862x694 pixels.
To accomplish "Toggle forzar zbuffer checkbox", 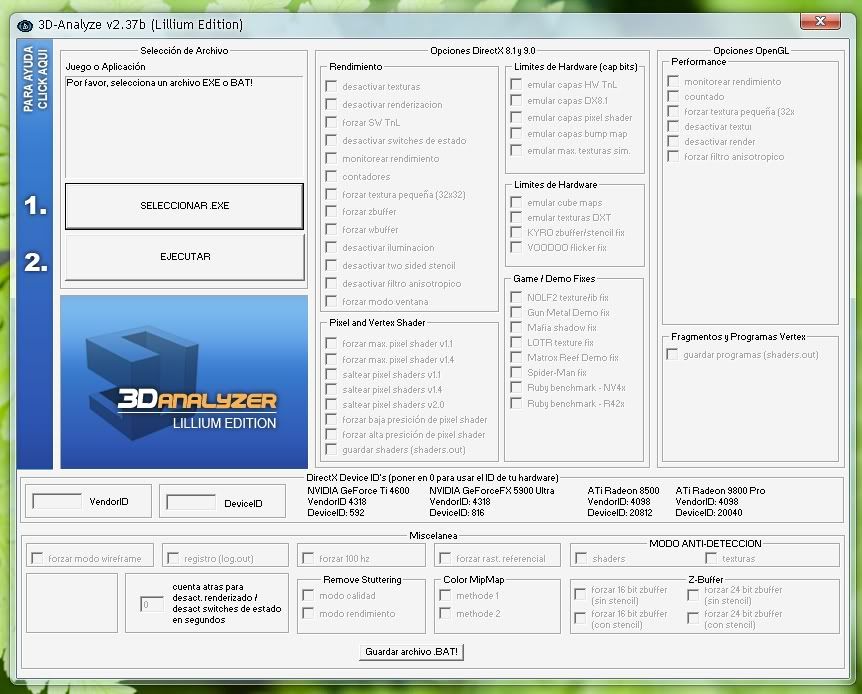I will [331, 211].
